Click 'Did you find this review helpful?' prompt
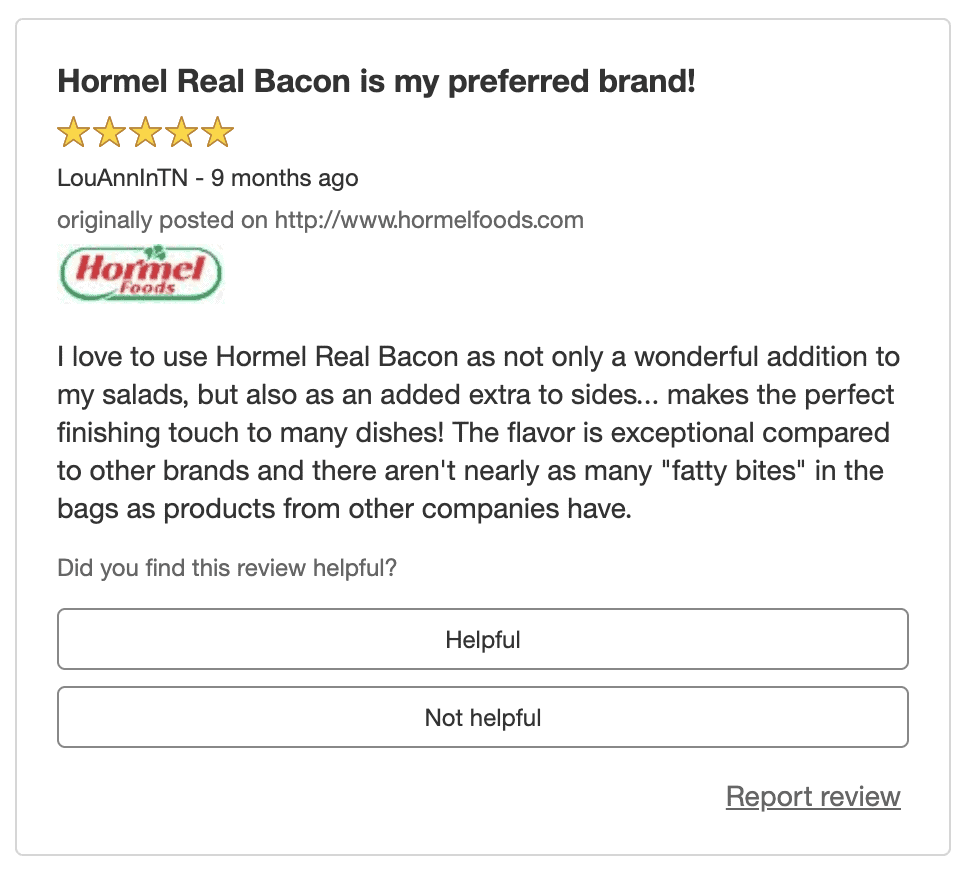 click(227, 569)
